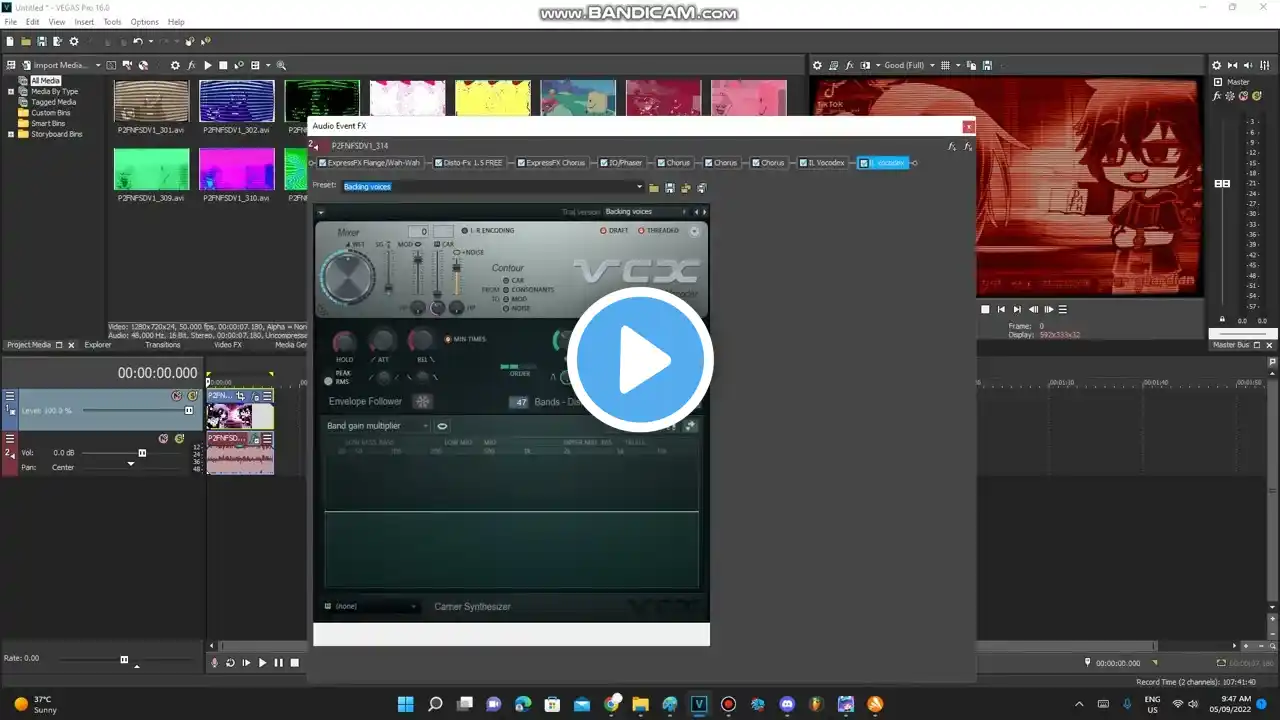Toggle the IO/Phaser effect checkbox
The height and width of the screenshot is (720, 1280).
(605, 163)
